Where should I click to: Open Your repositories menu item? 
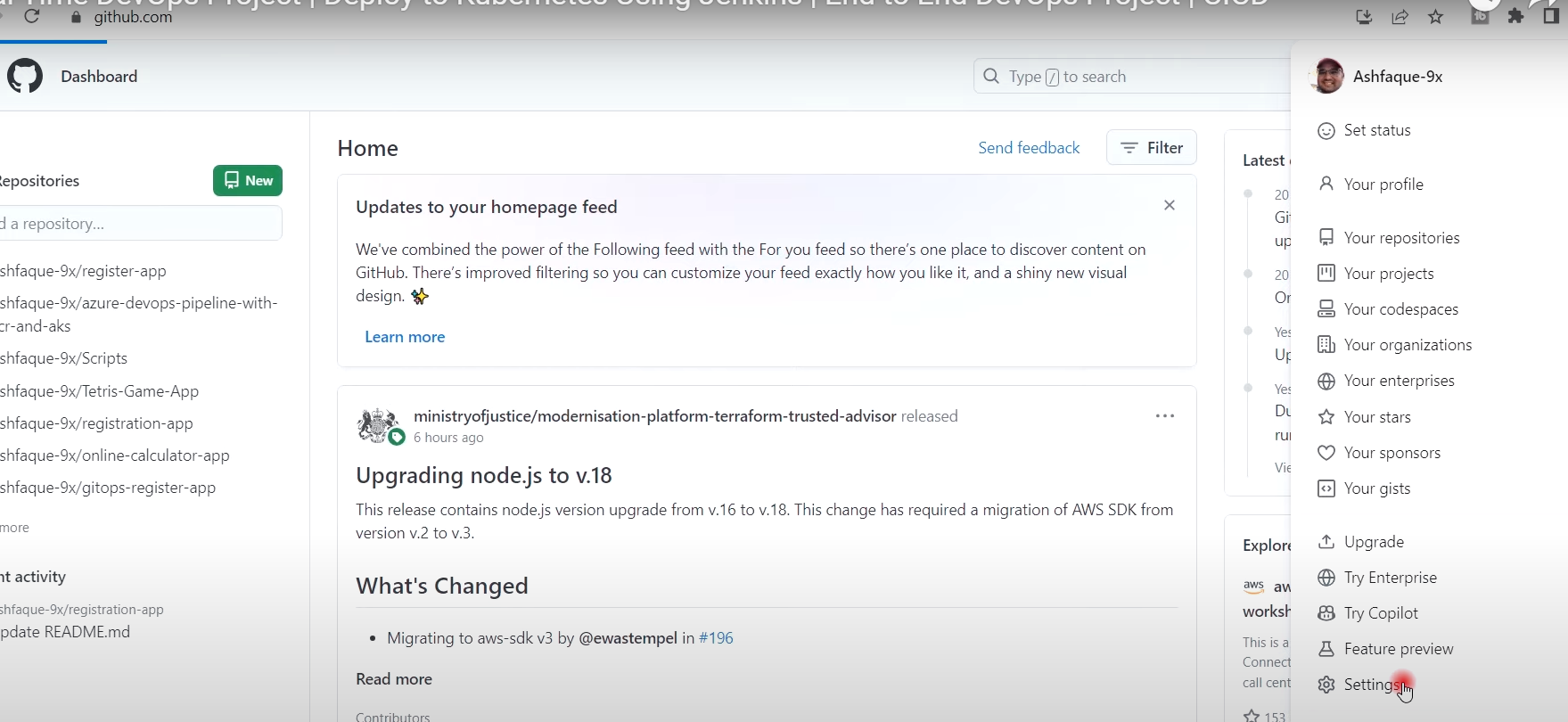(x=1401, y=238)
